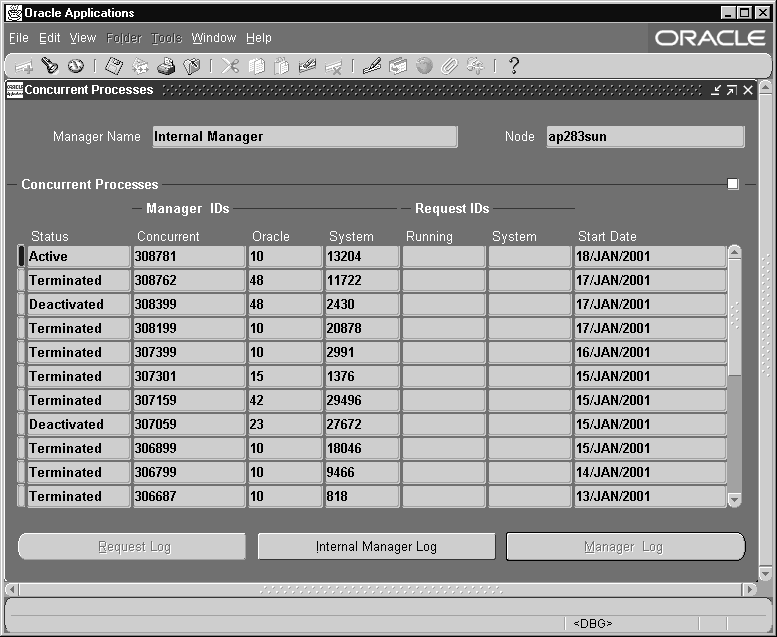Click Concurrent ID 307301 cell

click(x=189, y=376)
